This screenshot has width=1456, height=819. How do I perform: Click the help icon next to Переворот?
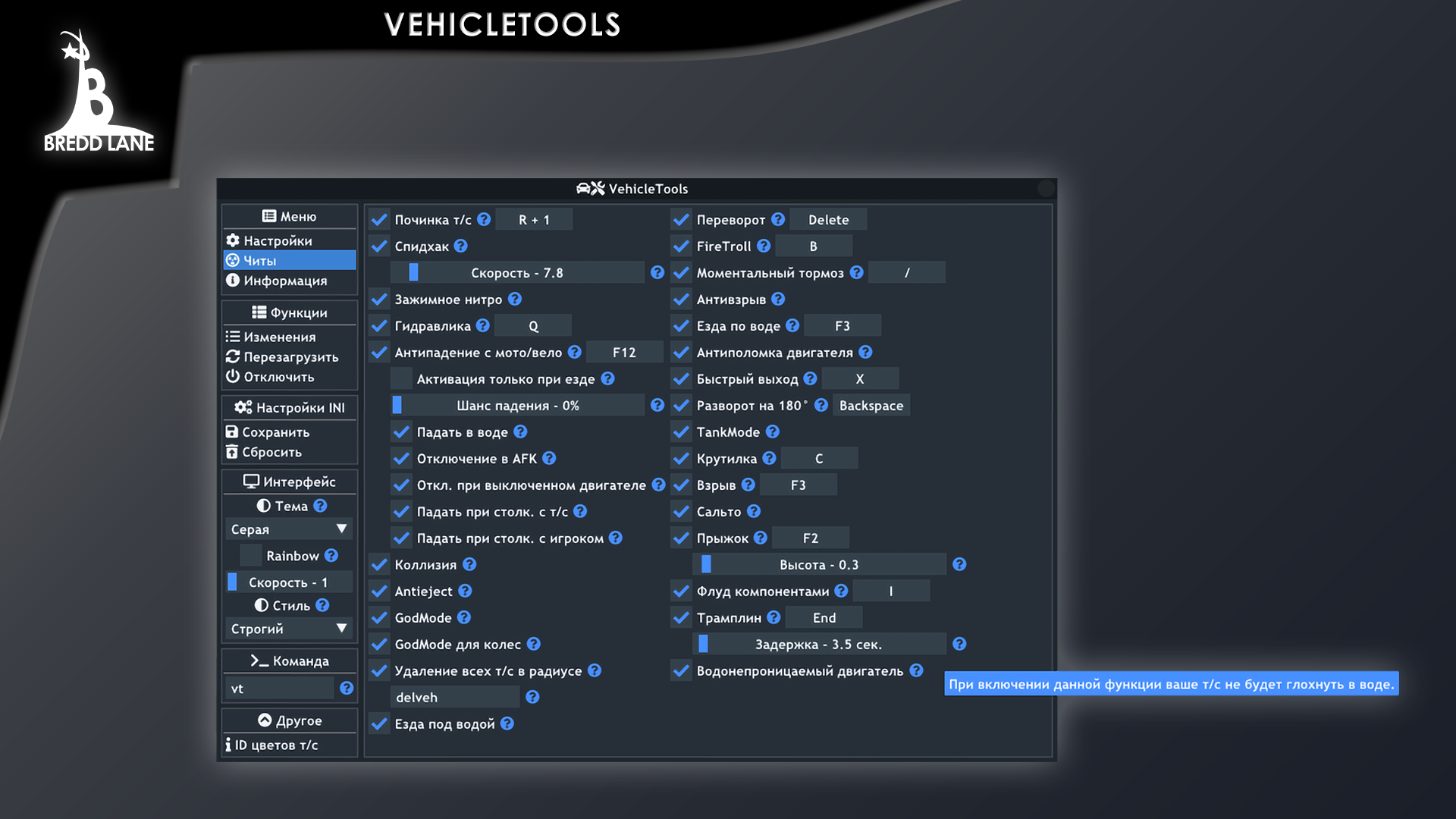778,220
